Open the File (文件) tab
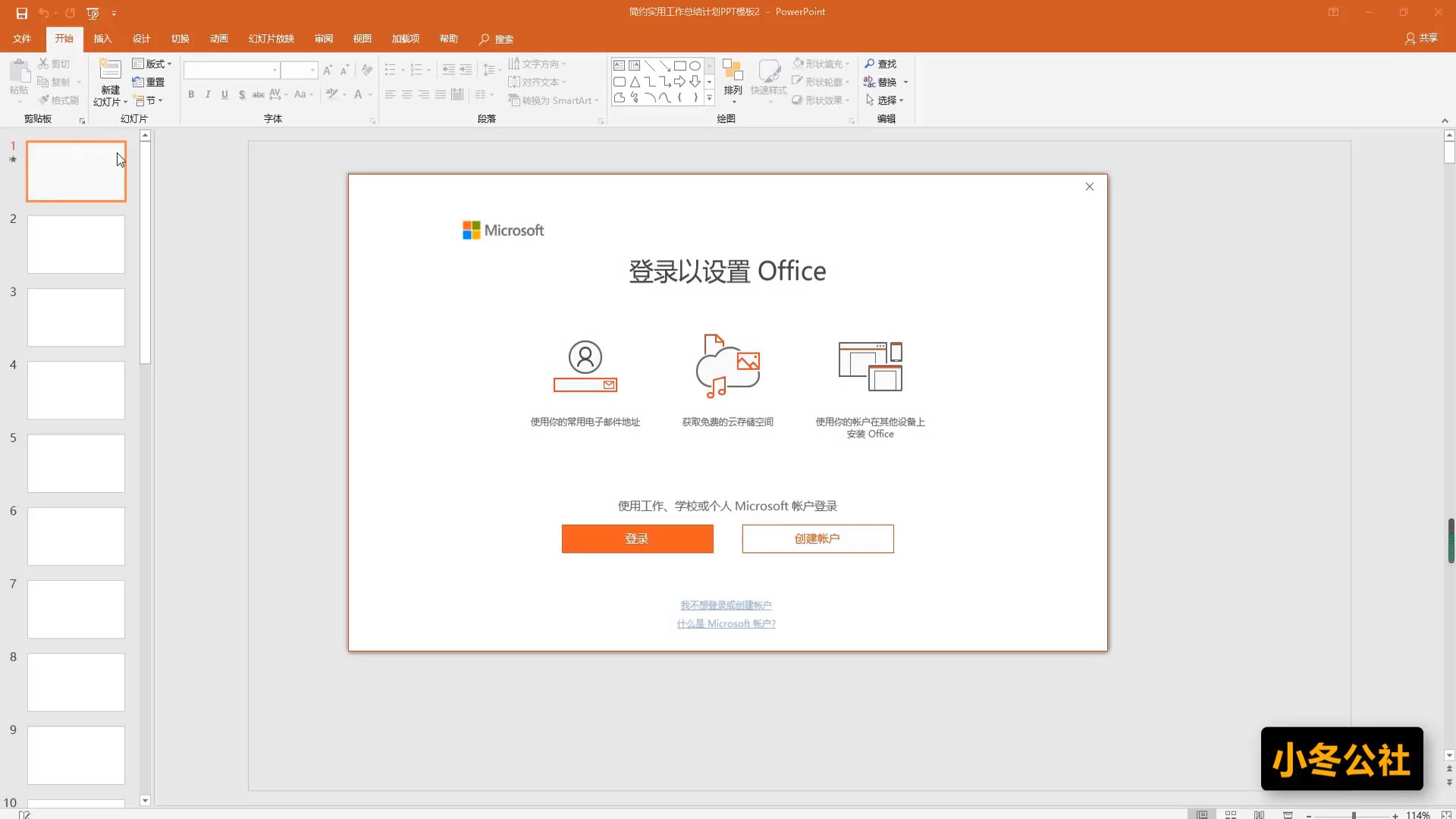 22,39
